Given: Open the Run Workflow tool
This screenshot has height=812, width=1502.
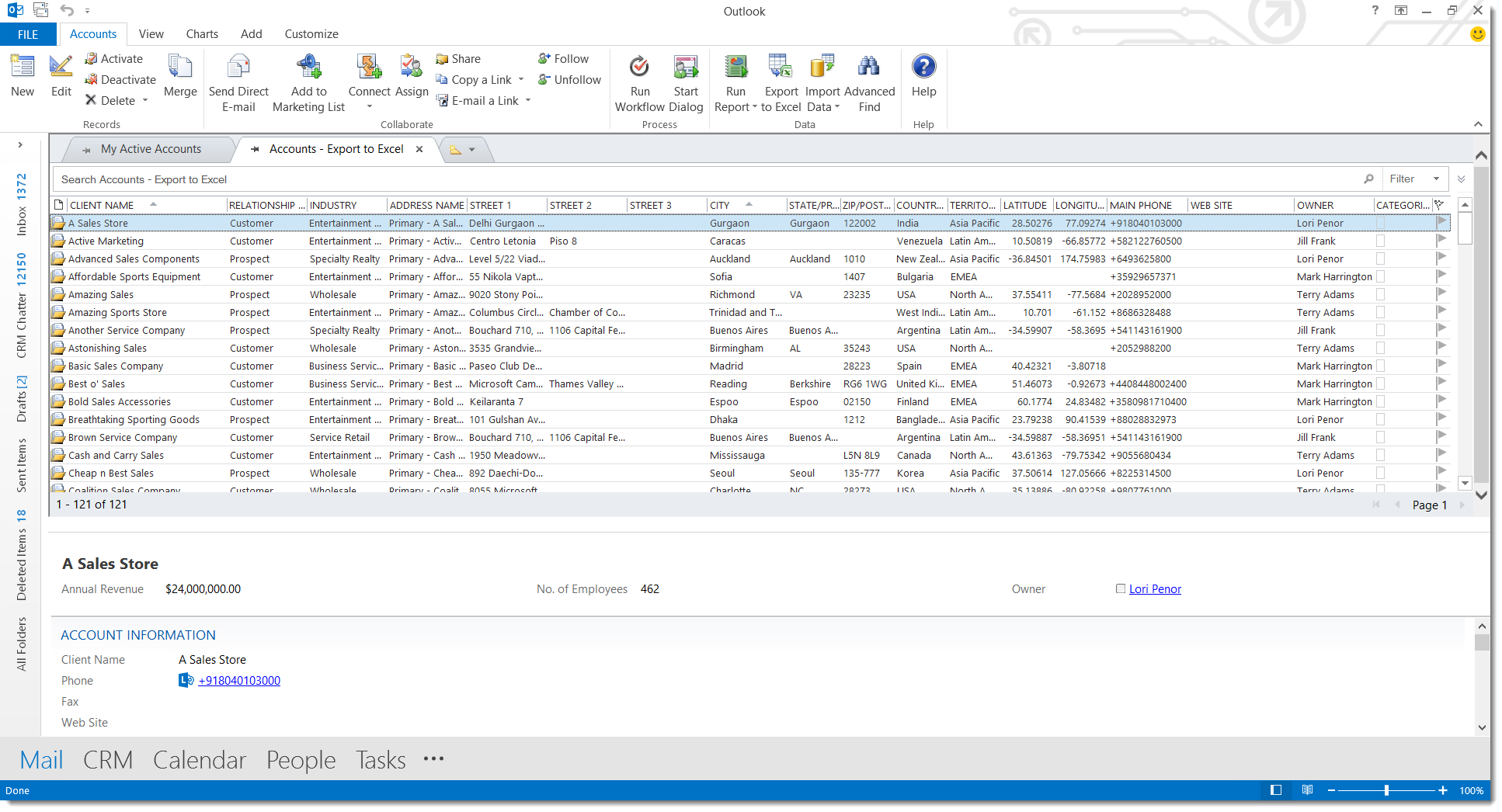Looking at the screenshot, I should (x=639, y=68).
